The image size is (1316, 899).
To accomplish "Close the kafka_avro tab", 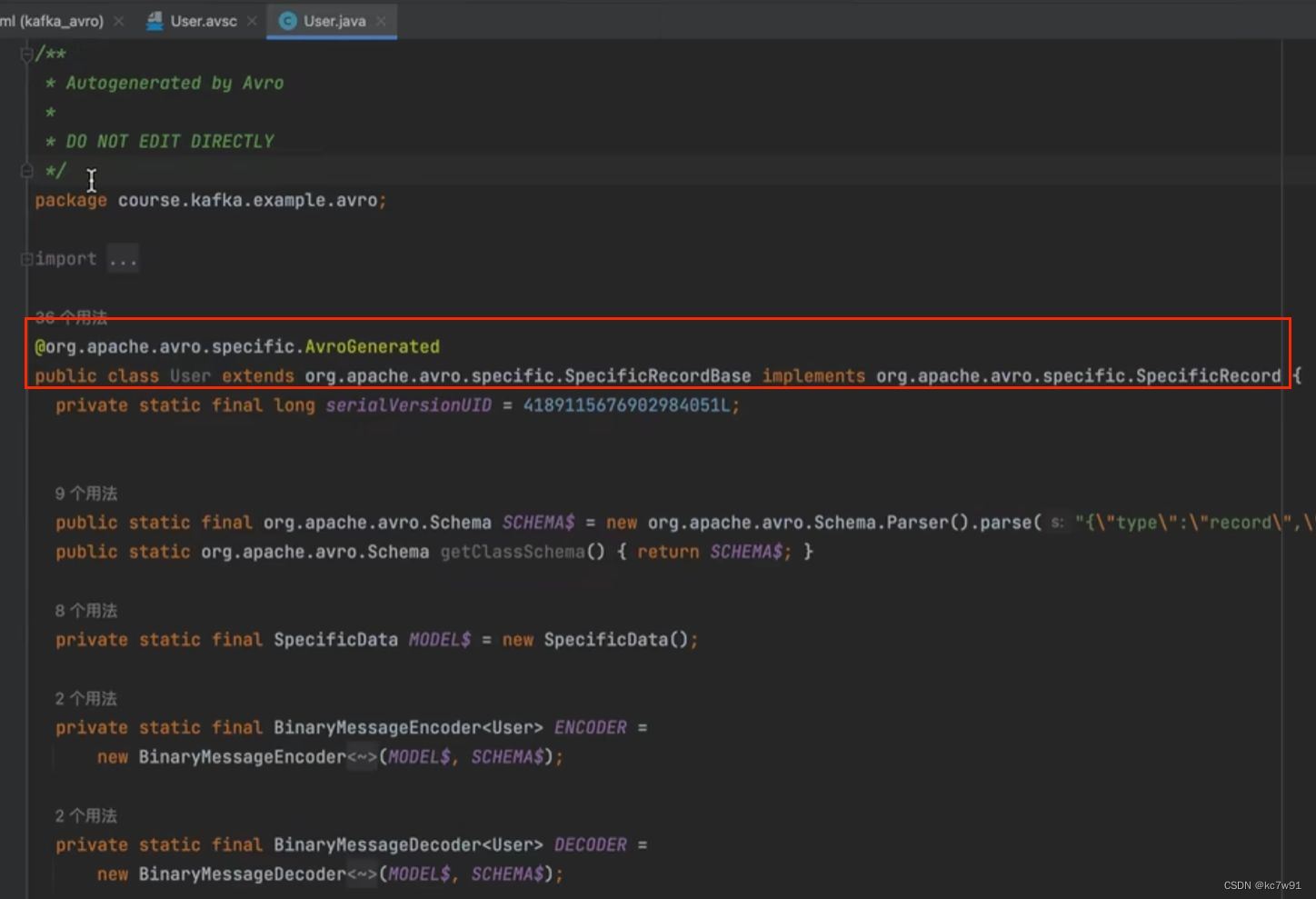I will pos(118,21).
